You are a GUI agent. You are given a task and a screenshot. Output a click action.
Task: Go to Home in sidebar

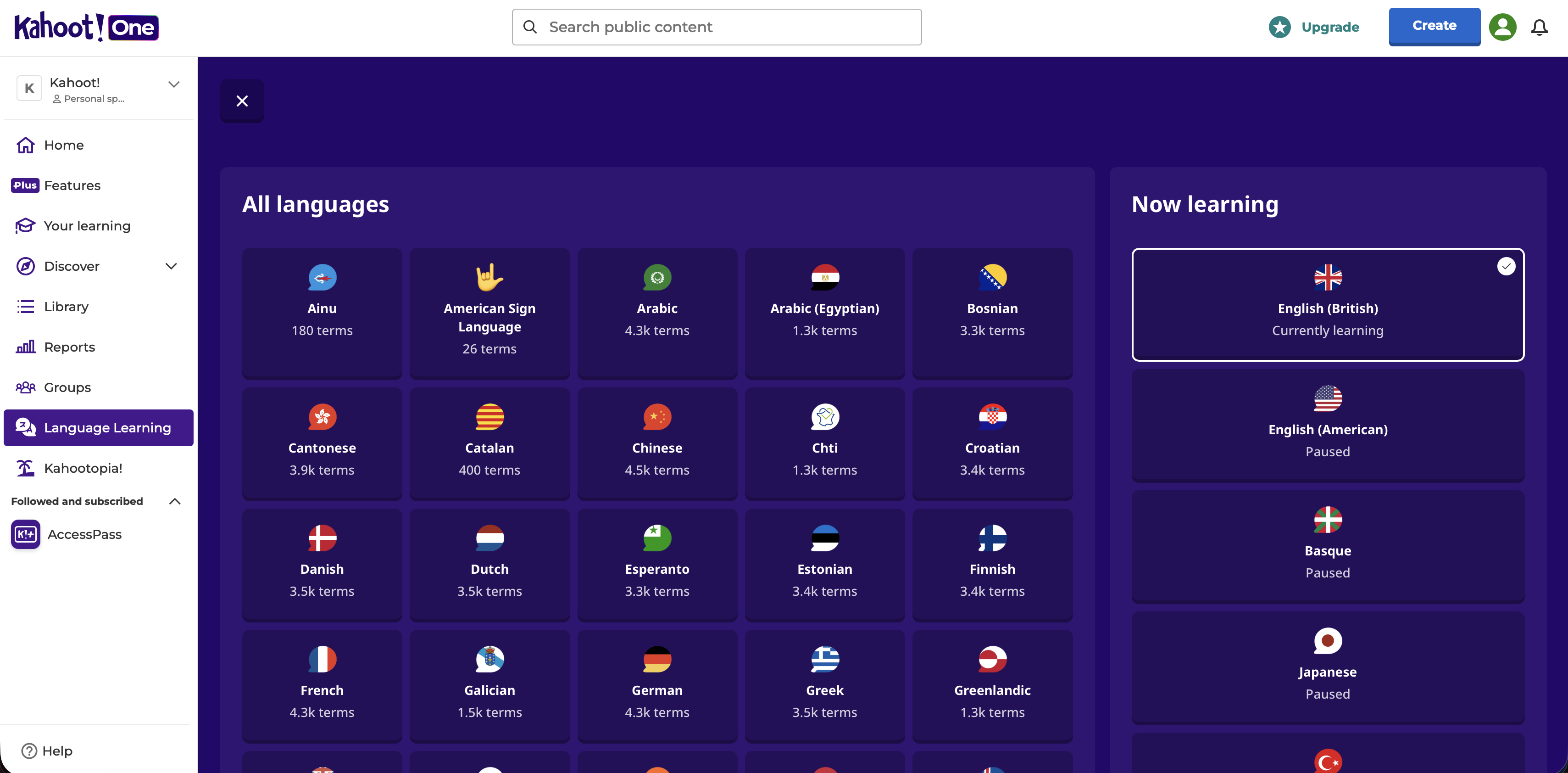[x=99, y=145]
